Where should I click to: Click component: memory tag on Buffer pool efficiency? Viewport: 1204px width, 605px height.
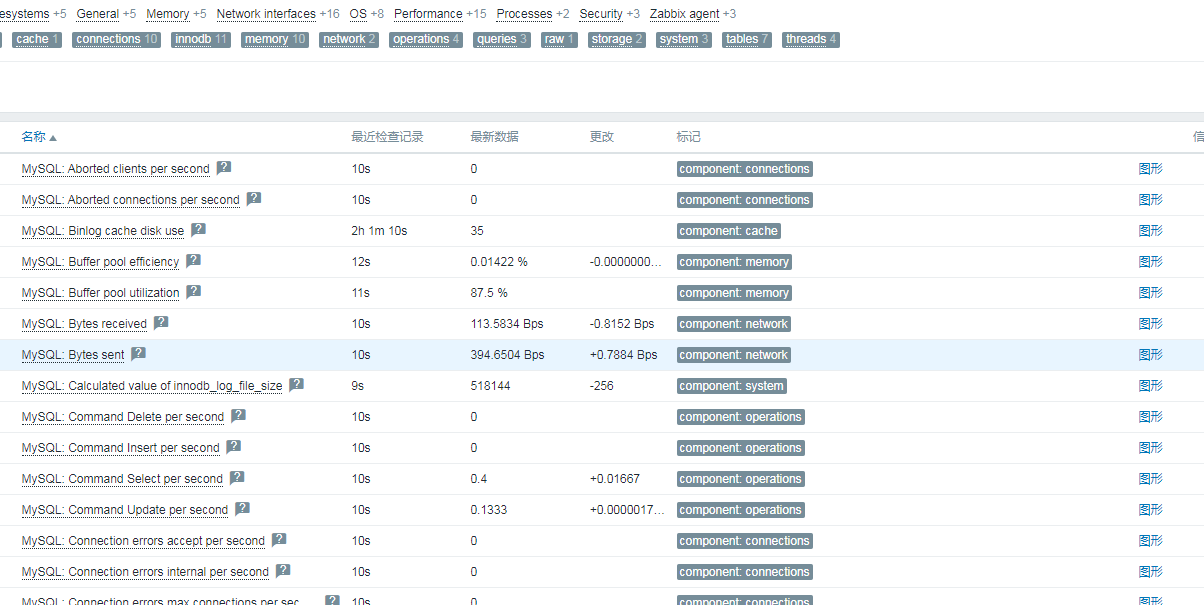(734, 262)
